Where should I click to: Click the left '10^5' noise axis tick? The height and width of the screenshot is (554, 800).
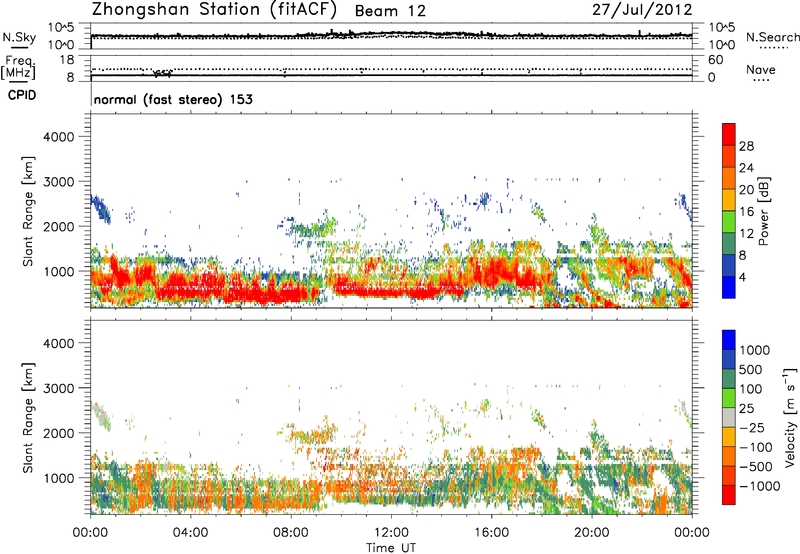pos(61,28)
